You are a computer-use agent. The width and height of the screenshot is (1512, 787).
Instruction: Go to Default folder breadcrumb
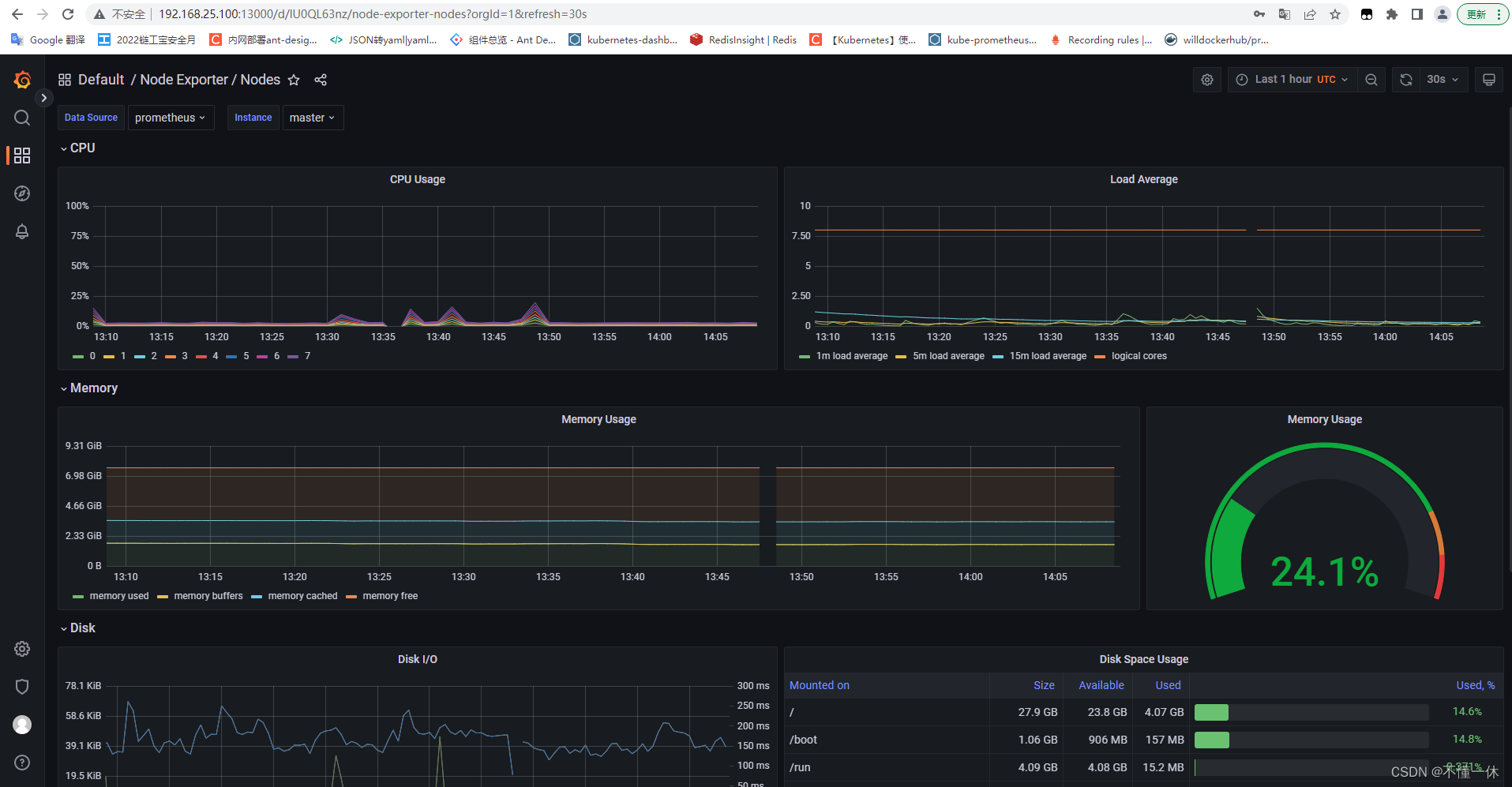pos(101,80)
